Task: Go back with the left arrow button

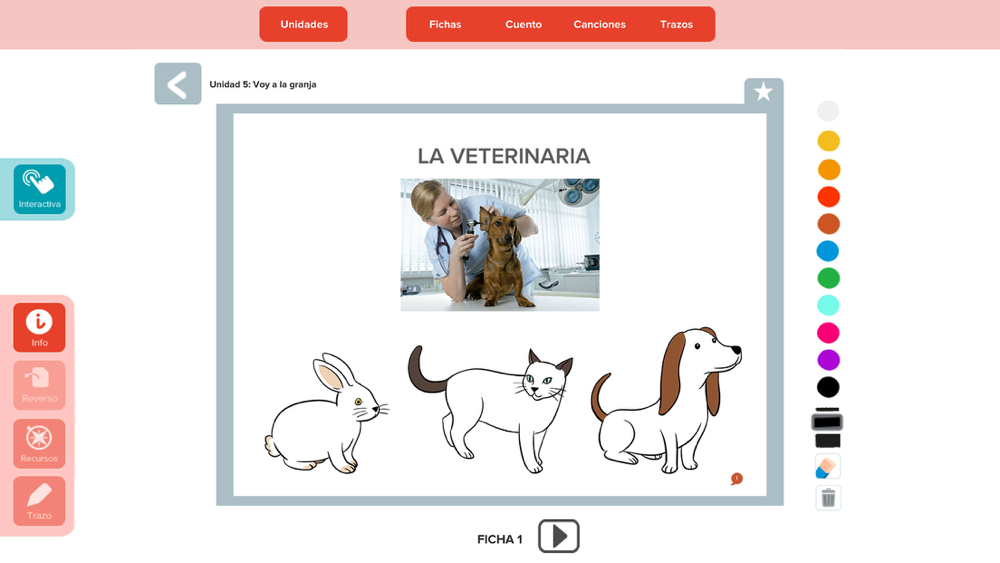Action: pyautogui.click(x=178, y=84)
